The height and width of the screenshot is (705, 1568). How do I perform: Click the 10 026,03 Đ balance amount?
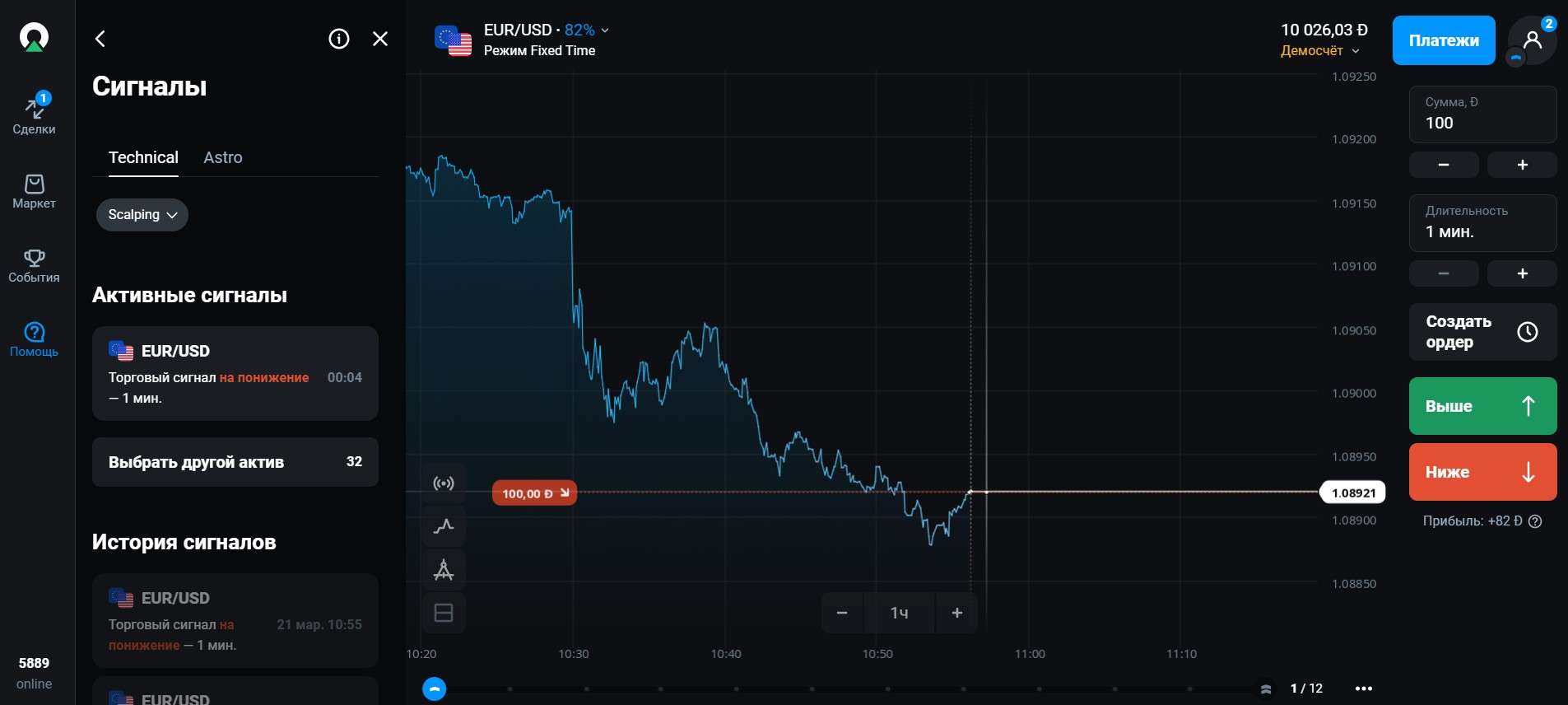coord(1324,30)
